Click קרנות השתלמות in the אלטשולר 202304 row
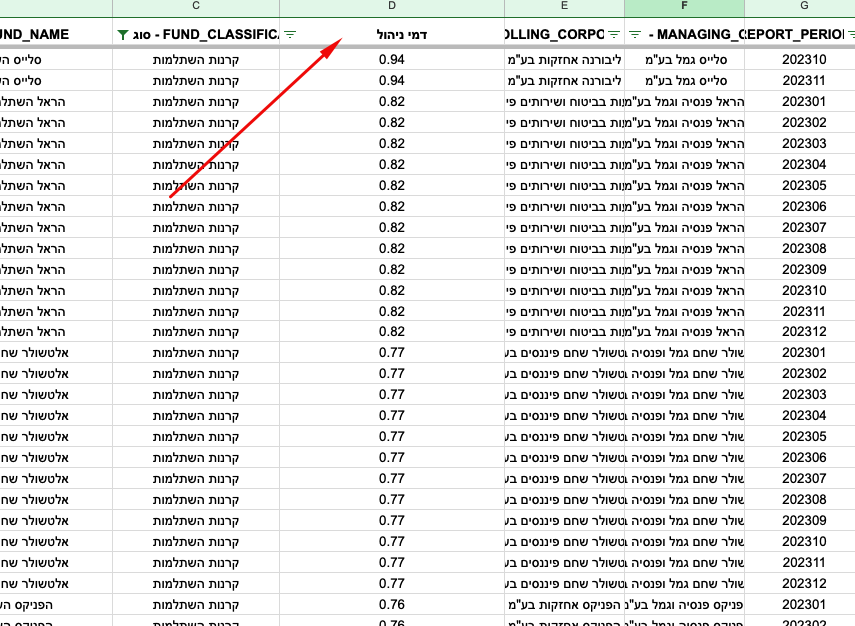 tap(196, 416)
